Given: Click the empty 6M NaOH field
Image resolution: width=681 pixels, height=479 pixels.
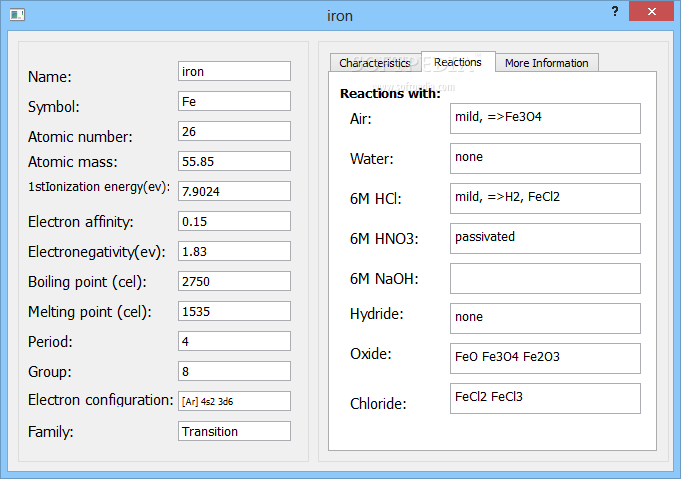Looking at the screenshot, I should click(x=545, y=278).
